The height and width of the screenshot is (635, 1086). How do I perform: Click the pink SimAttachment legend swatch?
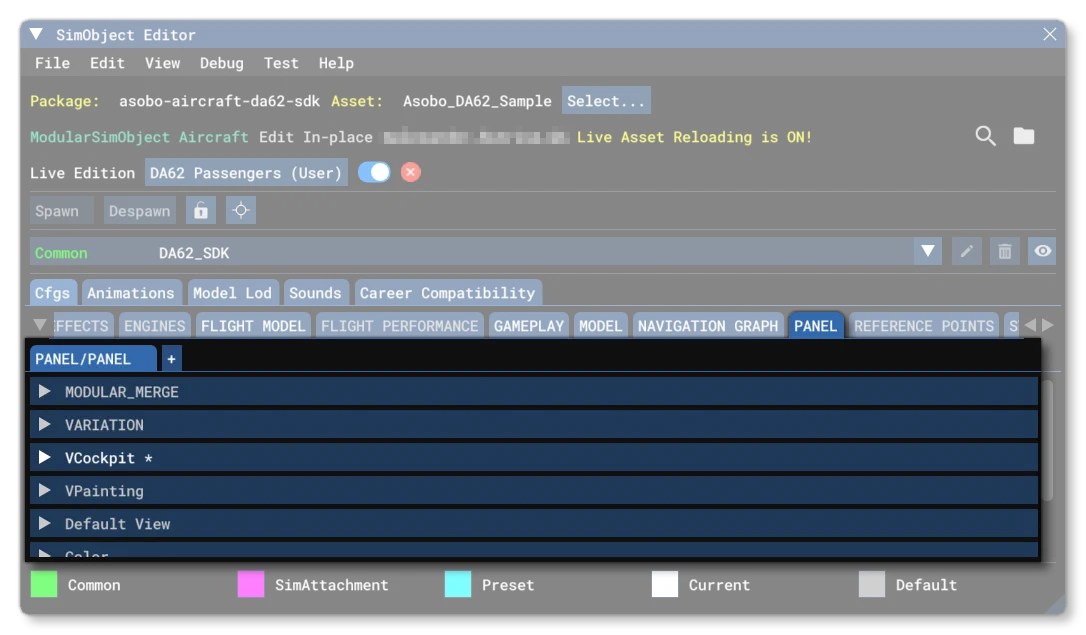tap(251, 584)
